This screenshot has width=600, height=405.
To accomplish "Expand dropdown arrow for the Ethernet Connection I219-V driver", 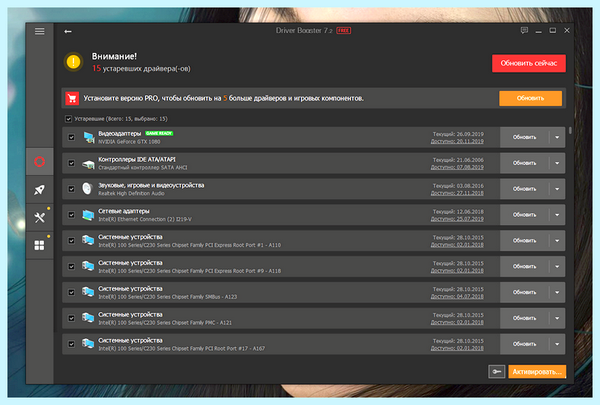I will (x=557, y=215).
